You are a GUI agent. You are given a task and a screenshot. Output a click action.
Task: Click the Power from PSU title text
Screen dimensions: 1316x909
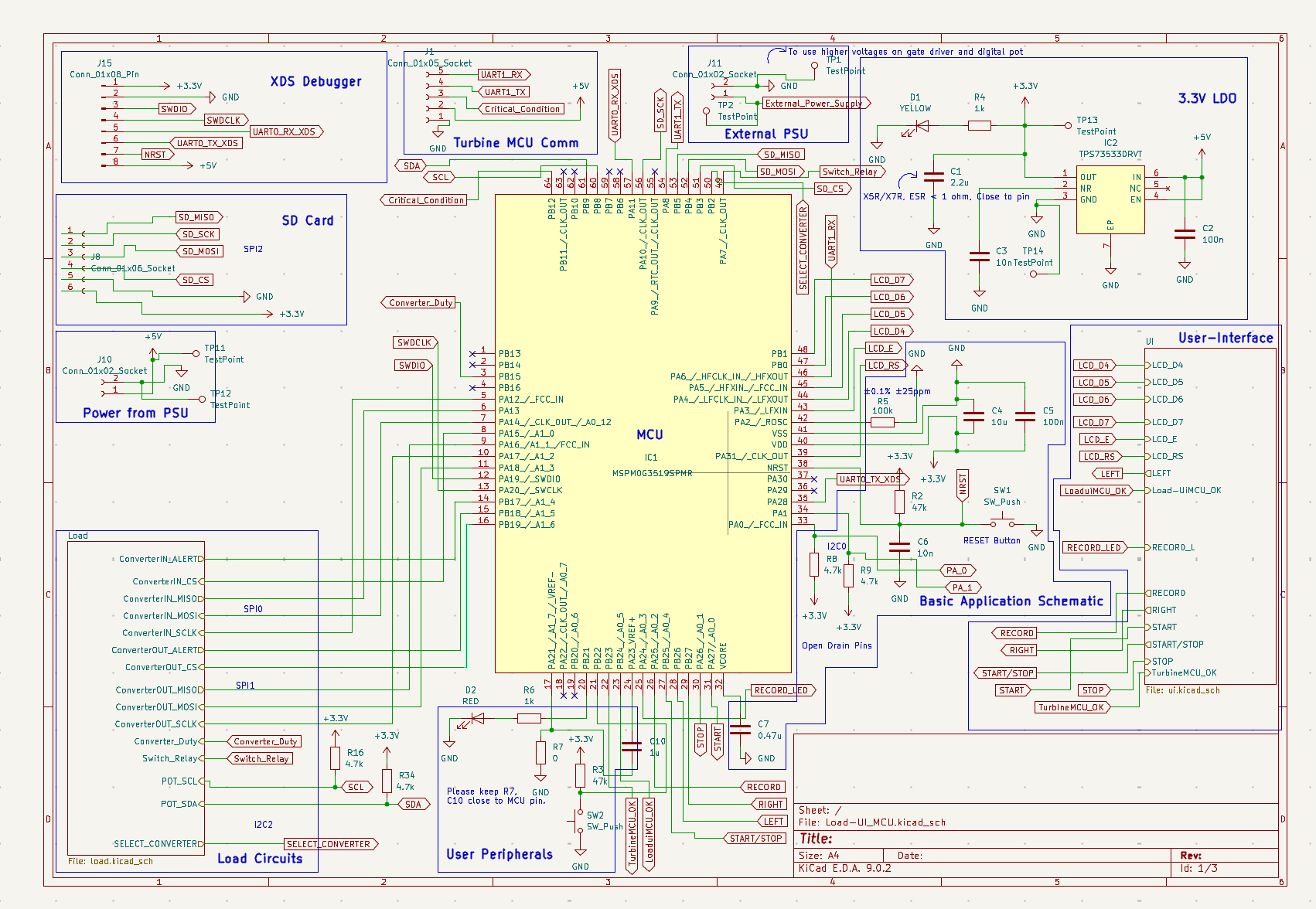click(x=135, y=413)
